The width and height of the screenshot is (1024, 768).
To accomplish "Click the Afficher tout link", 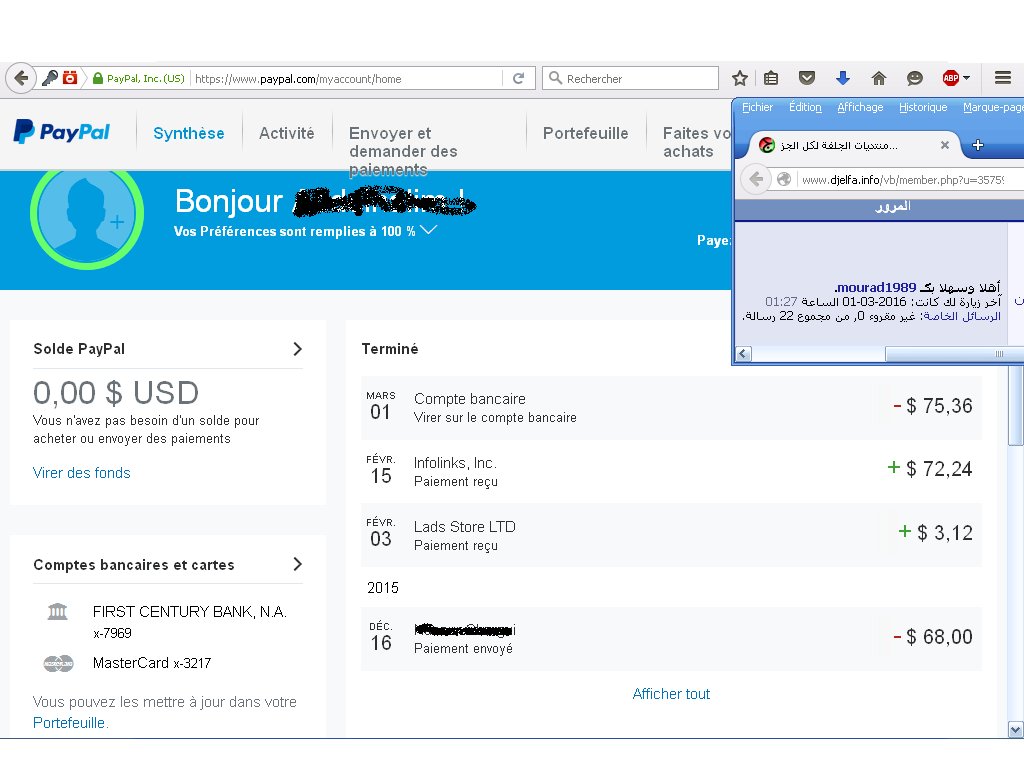I will click(x=671, y=694).
